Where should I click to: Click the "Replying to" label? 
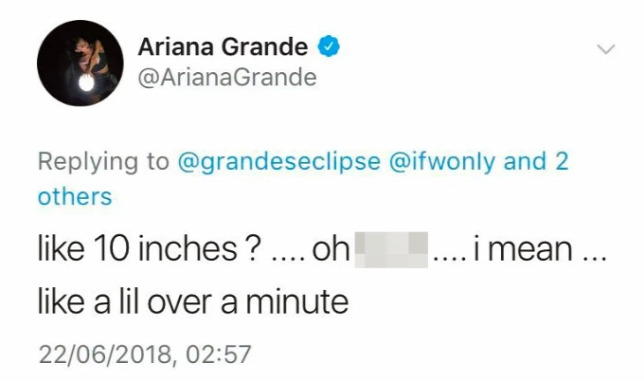click(x=104, y=162)
